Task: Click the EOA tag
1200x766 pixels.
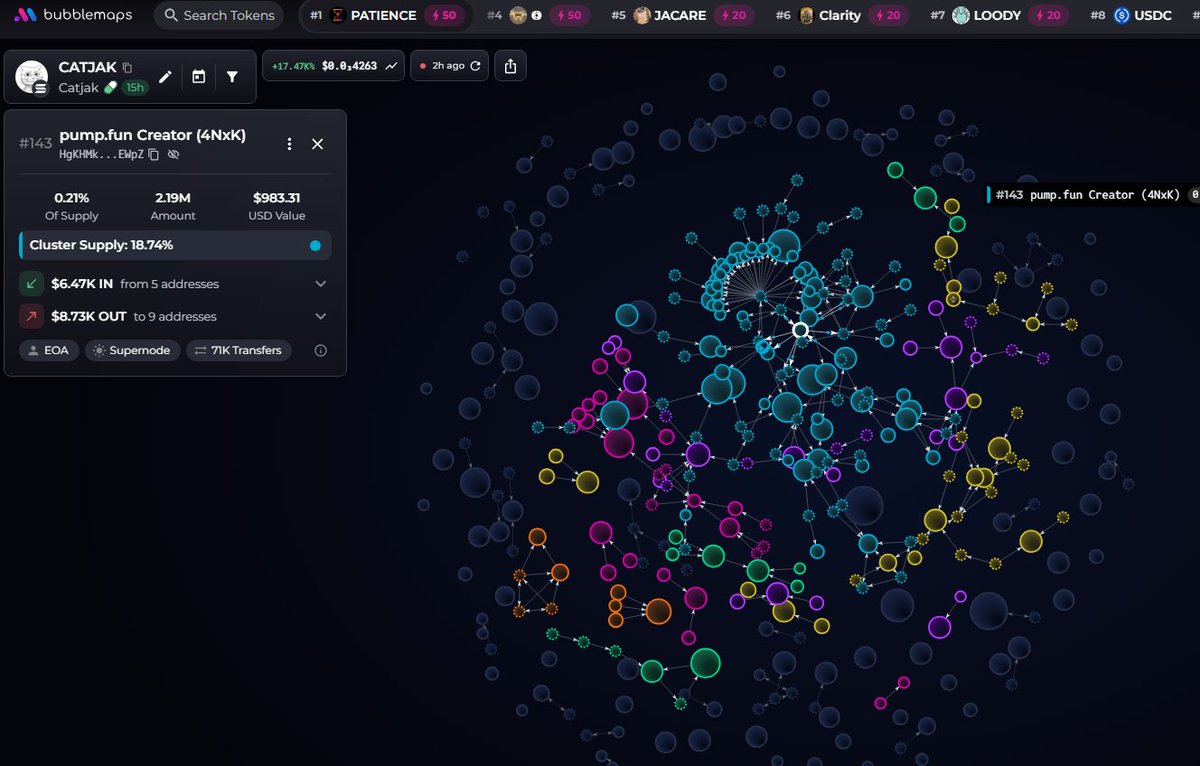Action: pyautogui.click(x=48, y=351)
